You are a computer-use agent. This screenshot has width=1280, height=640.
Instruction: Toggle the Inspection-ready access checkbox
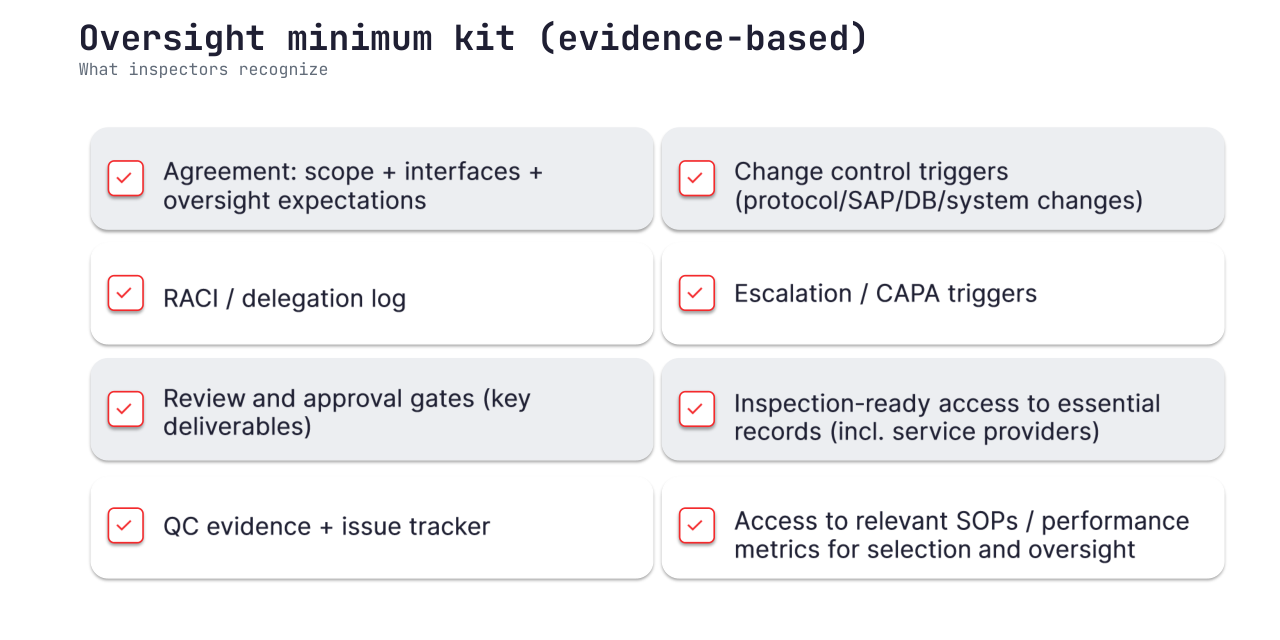point(697,409)
